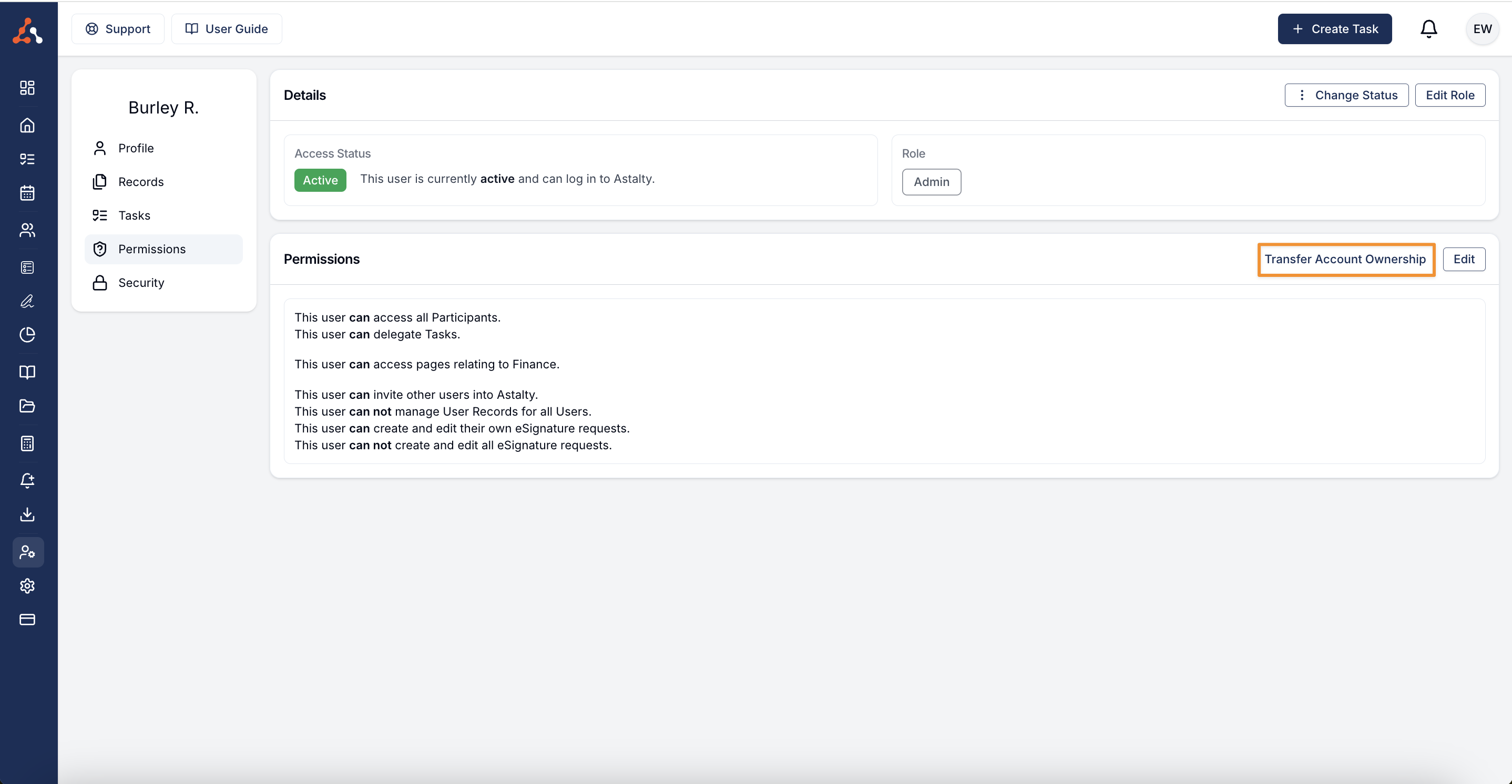This screenshot has height=784, width=1512.
Task: Open the dashboard grid icon in sidebar
Action: click(x=27, y=87)
